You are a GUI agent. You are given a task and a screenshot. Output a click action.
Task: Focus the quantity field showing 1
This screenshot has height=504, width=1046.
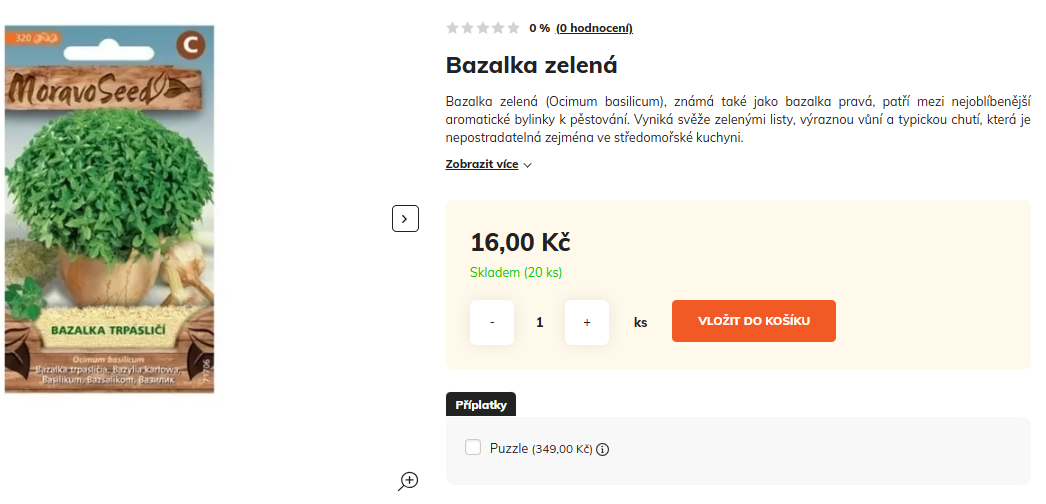[540, 322]
